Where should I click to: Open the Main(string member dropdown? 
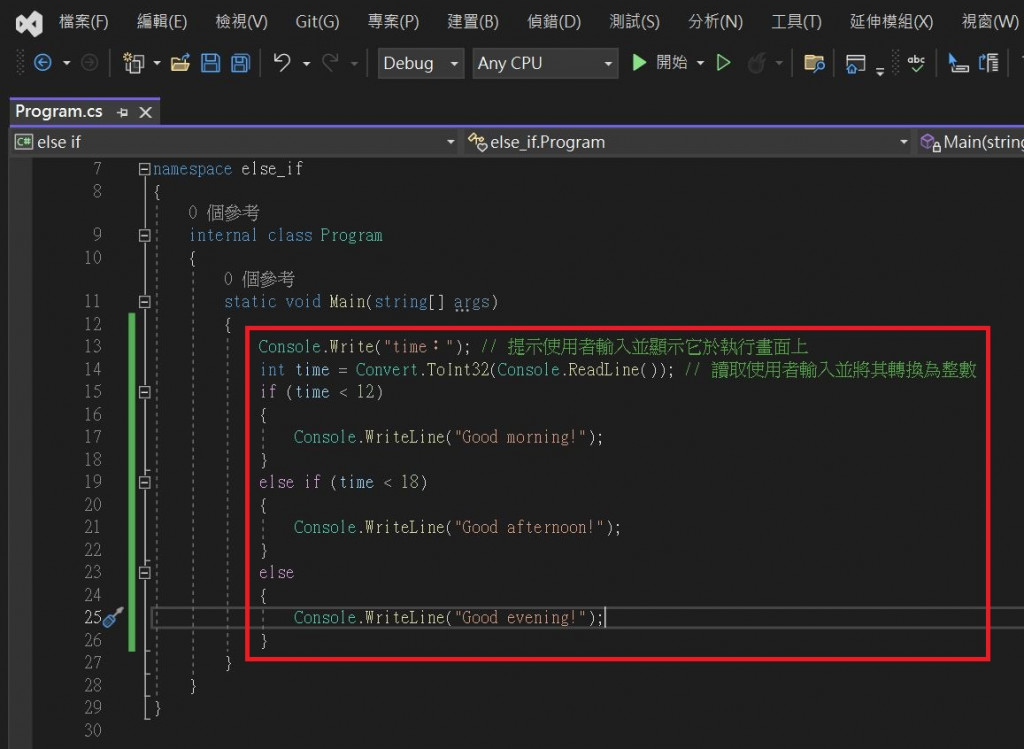click(x=969, y=142)
